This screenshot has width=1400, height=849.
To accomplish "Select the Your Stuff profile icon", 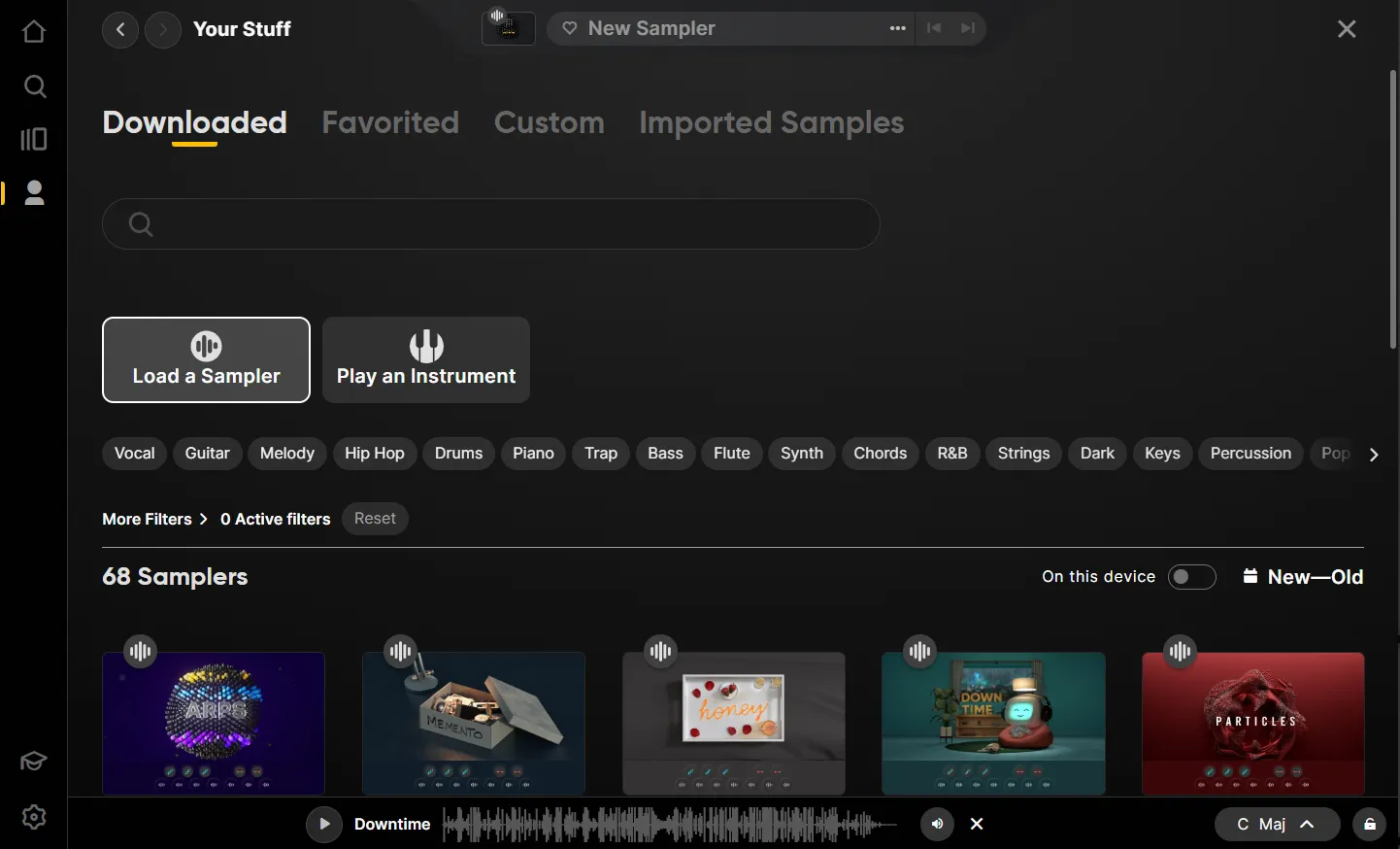I will (34, 192).
